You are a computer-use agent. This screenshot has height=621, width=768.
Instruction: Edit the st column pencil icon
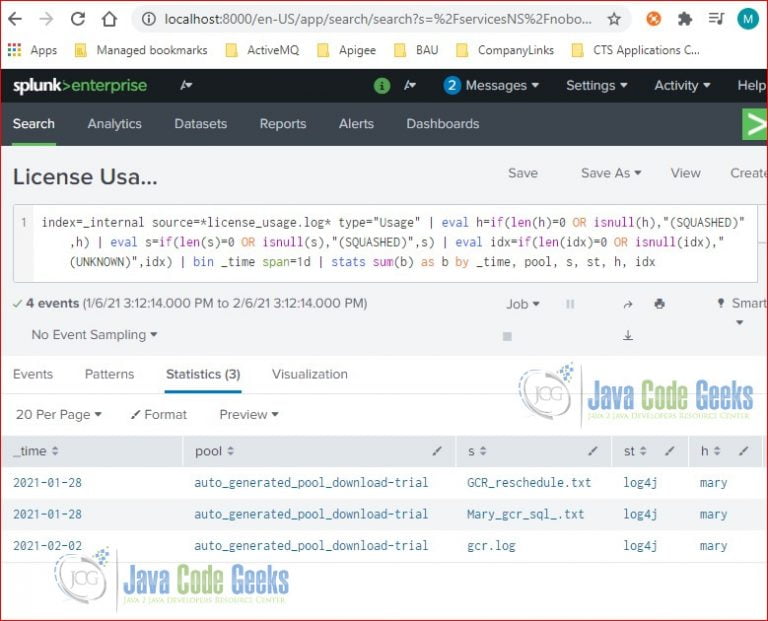(670, 451)
